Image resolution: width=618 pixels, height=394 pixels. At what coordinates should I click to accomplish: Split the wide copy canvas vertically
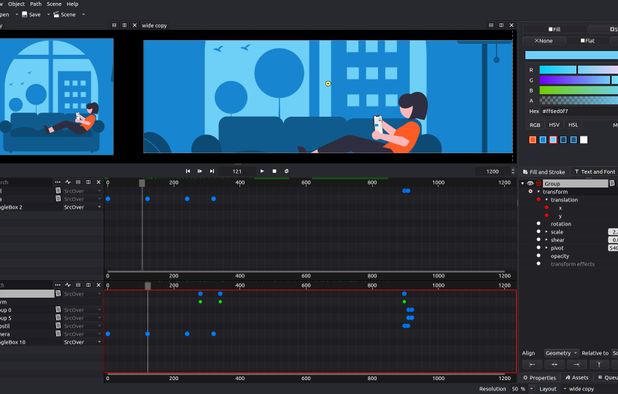[x=491, y=25]
